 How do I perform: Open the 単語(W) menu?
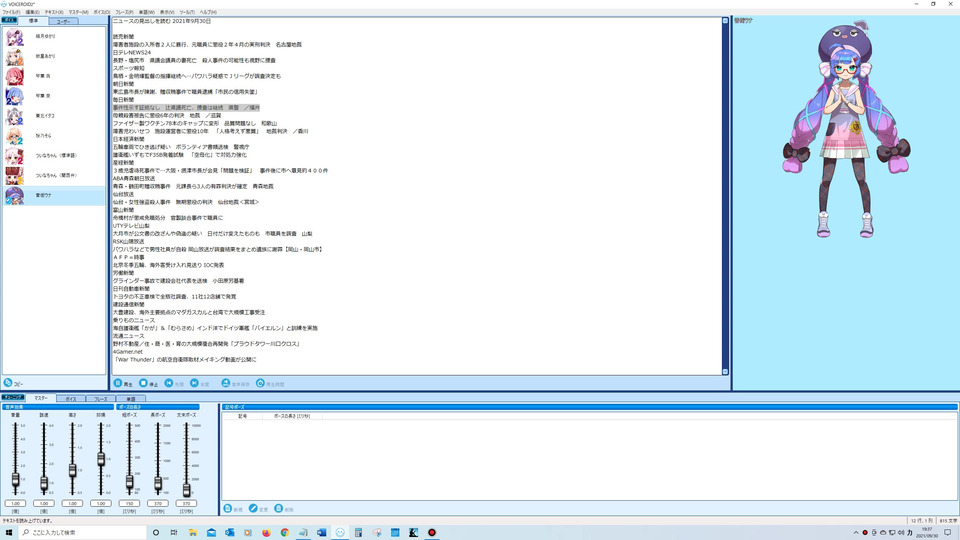pyautogui.click(x=146, y=12)
